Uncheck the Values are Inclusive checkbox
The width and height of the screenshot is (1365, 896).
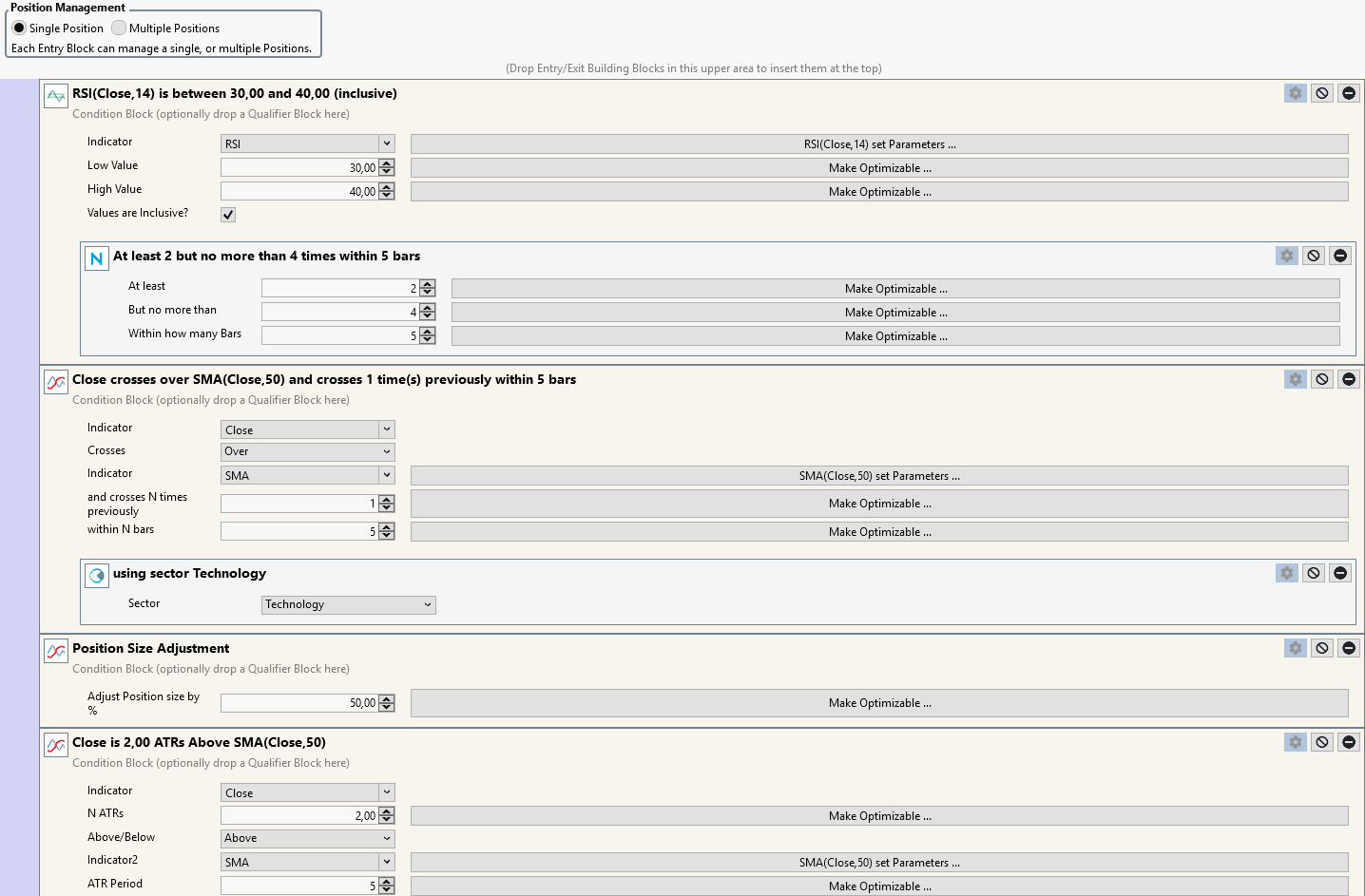228,215
